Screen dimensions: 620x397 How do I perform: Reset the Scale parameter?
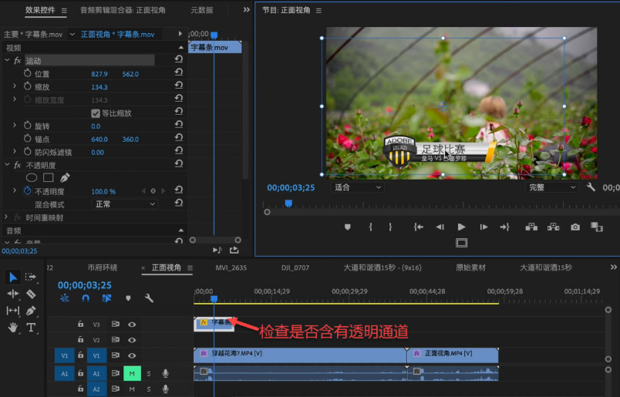(179, 85)
